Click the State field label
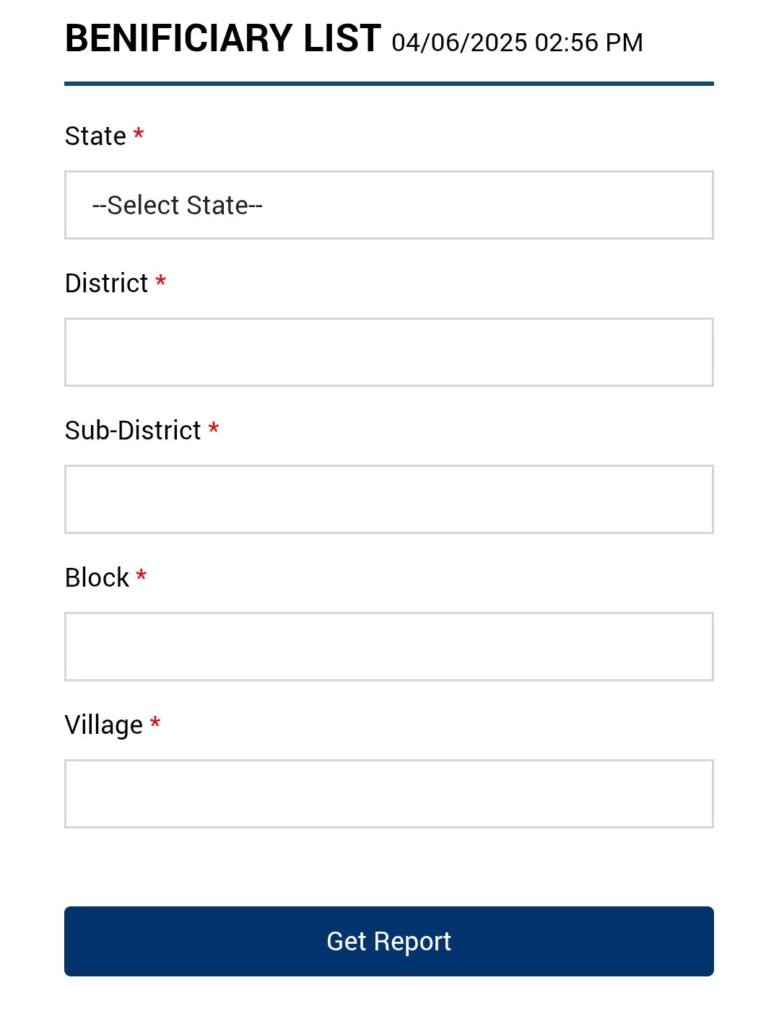This screenshot has width=779, height=1024. pyautogui.click(x=95, y=136)
